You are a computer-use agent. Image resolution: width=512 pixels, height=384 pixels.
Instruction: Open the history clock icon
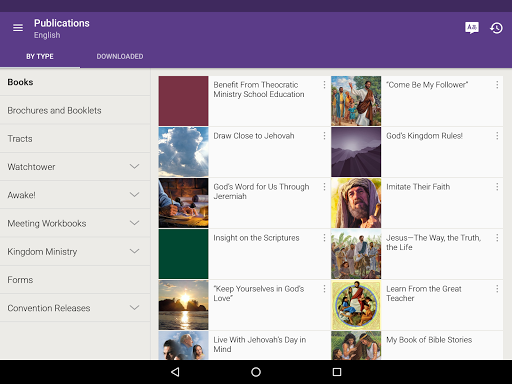click(496, 28)
